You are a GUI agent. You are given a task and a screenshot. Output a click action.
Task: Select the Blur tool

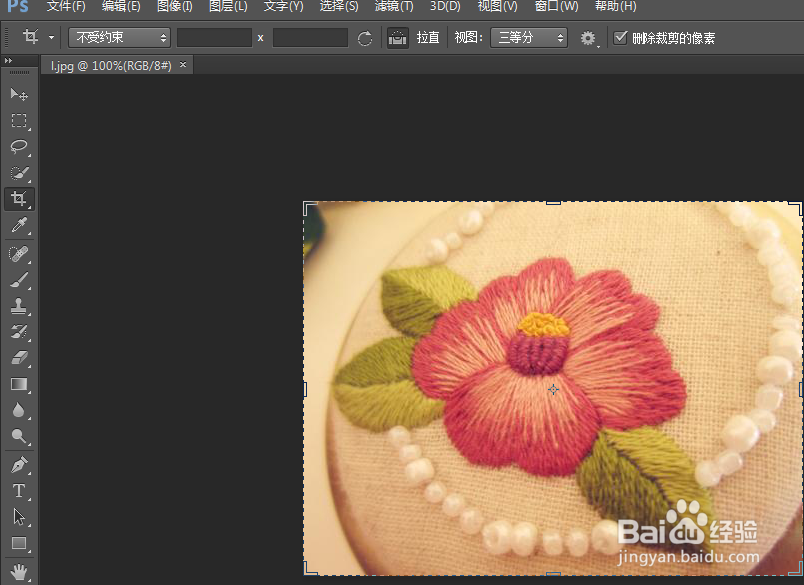point(19,410)
